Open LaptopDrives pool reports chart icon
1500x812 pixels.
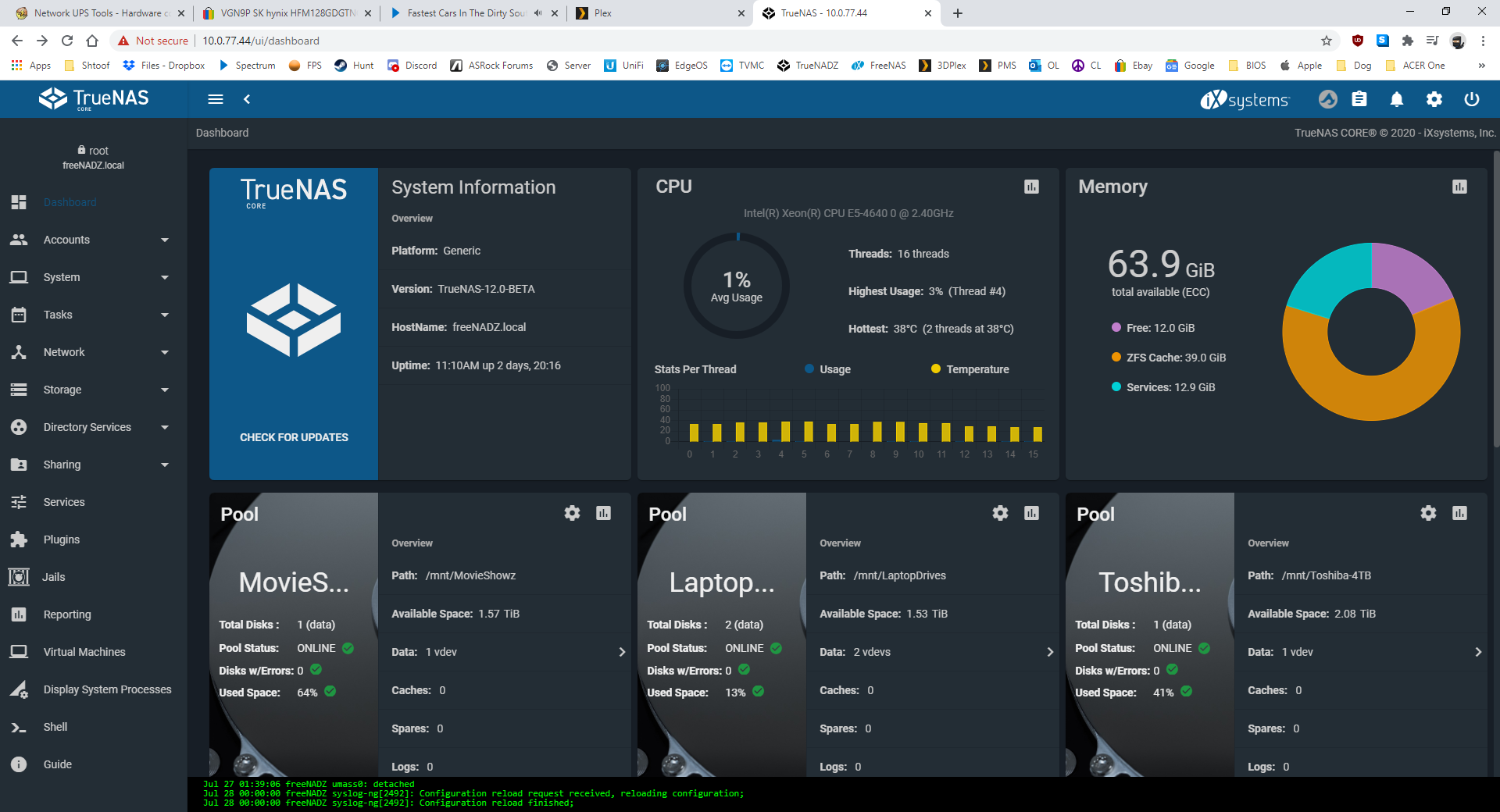[1032, 513]
